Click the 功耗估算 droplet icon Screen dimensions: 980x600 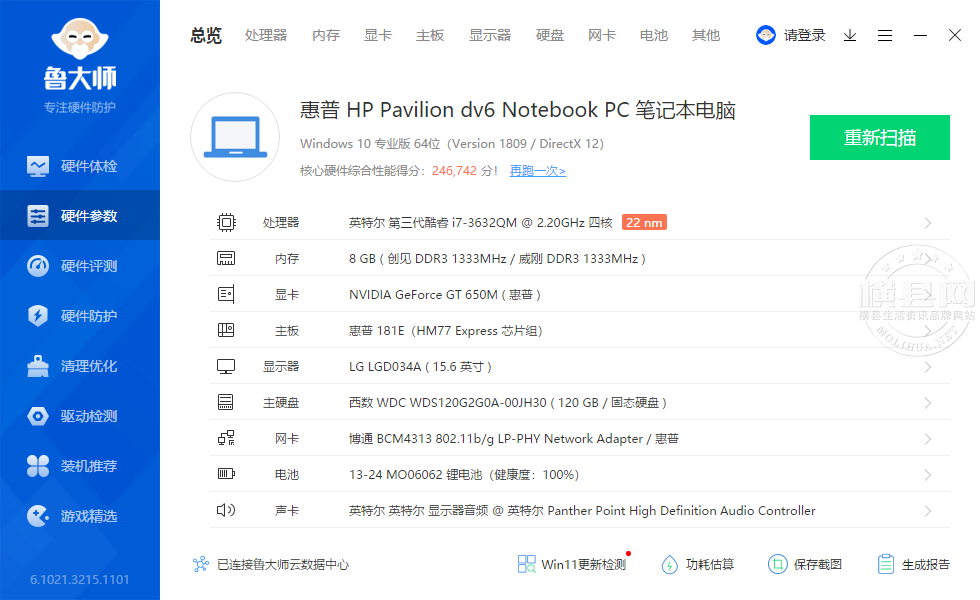(669, 564)
